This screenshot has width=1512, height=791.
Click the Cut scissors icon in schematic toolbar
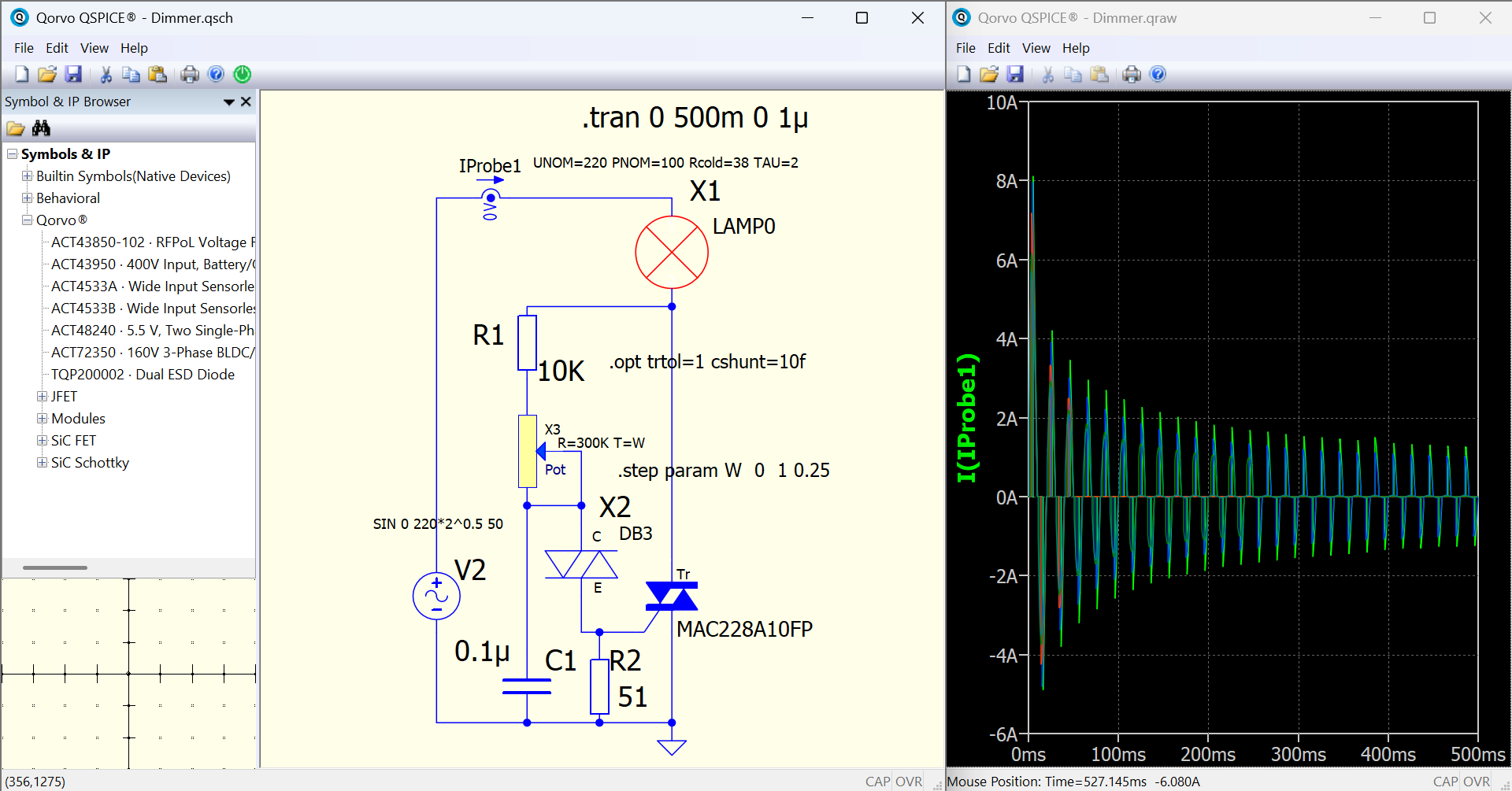point(106,74)
